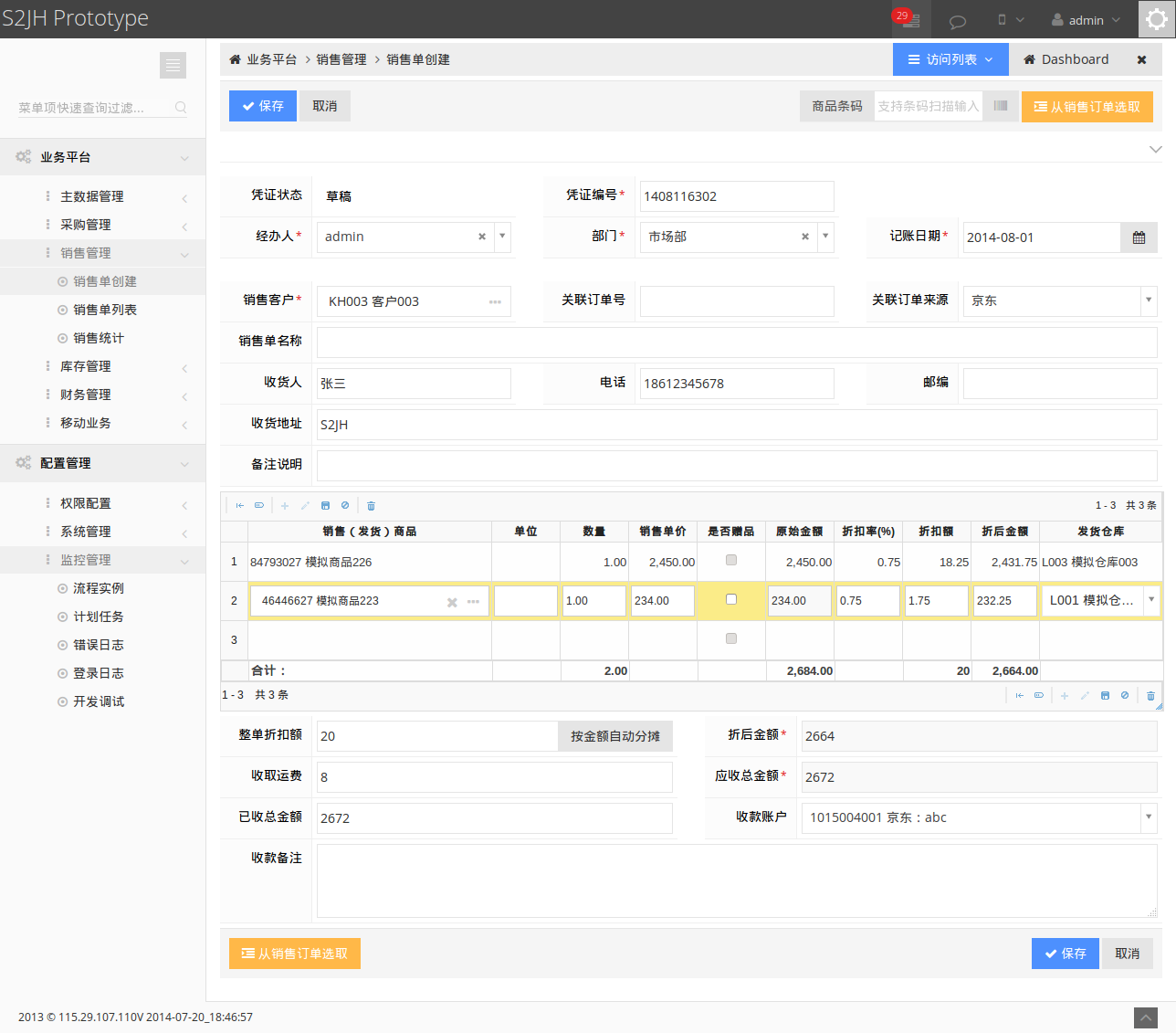Click the save disk icon in top grid toolbar
The height and width of the screenshot is (1033, 1176).
point(325,505)
